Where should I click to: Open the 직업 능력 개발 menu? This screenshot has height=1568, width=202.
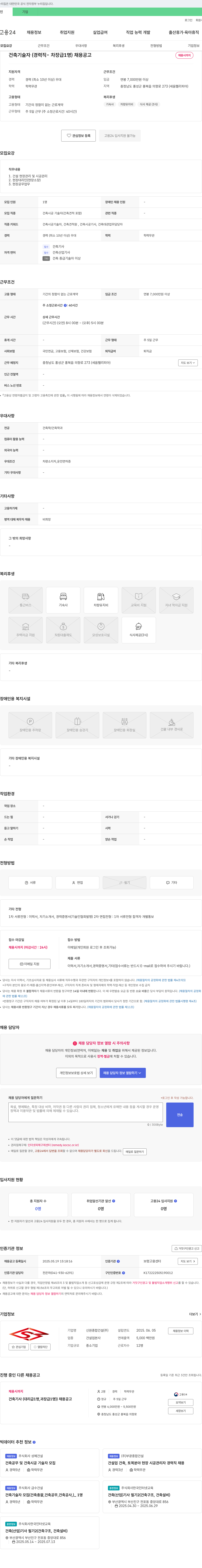[138, 32]
